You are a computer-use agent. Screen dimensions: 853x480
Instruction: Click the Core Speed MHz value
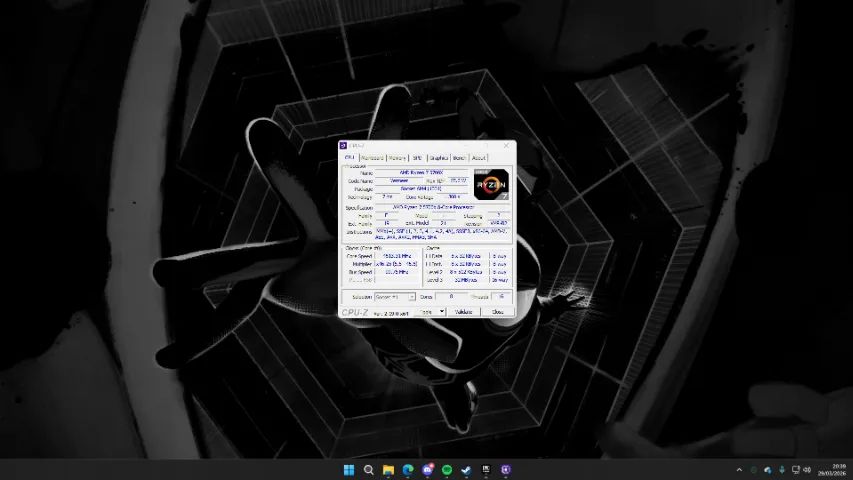pos(397,256)
